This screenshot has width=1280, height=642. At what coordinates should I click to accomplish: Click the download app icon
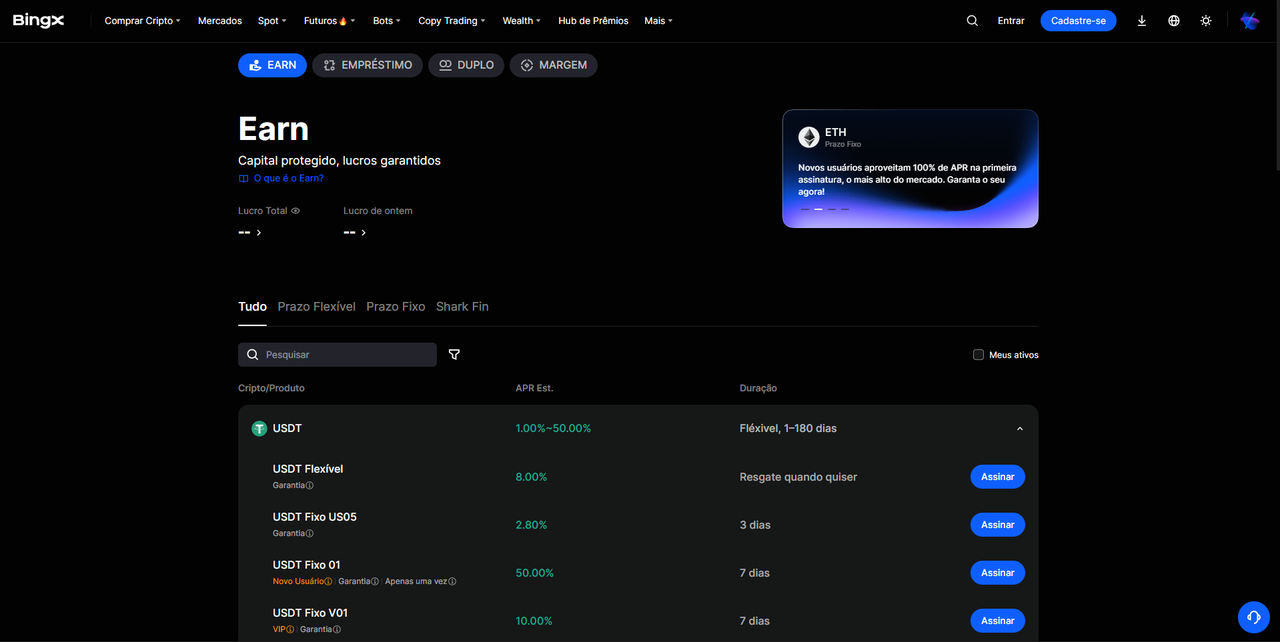1142,20
